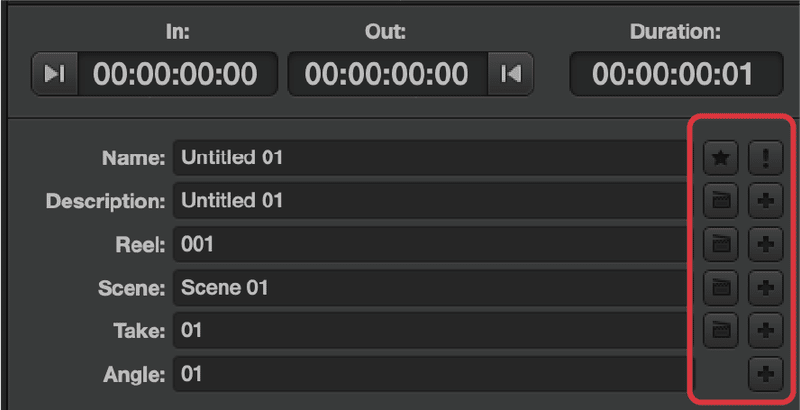This screenshot has width=800, height=410.
Task: Click the Duration timecode field
Action: point(676,74)
